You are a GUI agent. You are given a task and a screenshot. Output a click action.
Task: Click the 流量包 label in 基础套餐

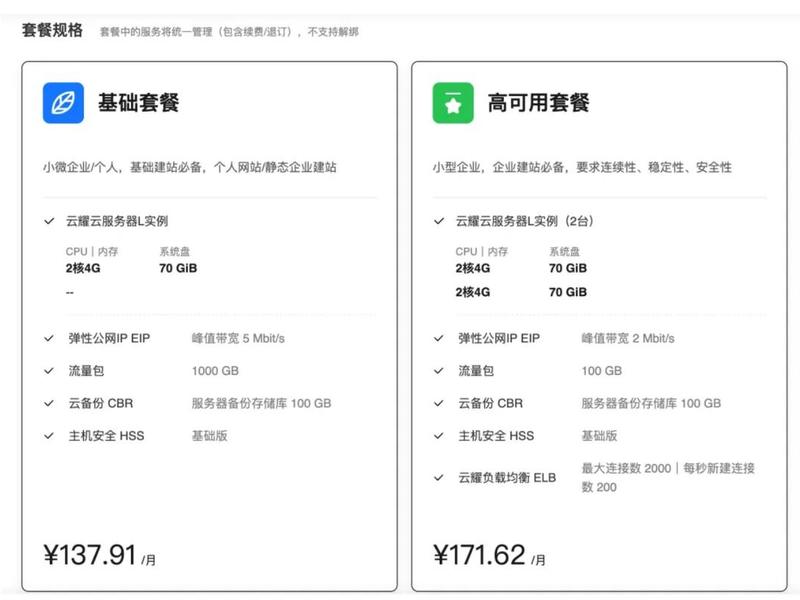point(86,371)
